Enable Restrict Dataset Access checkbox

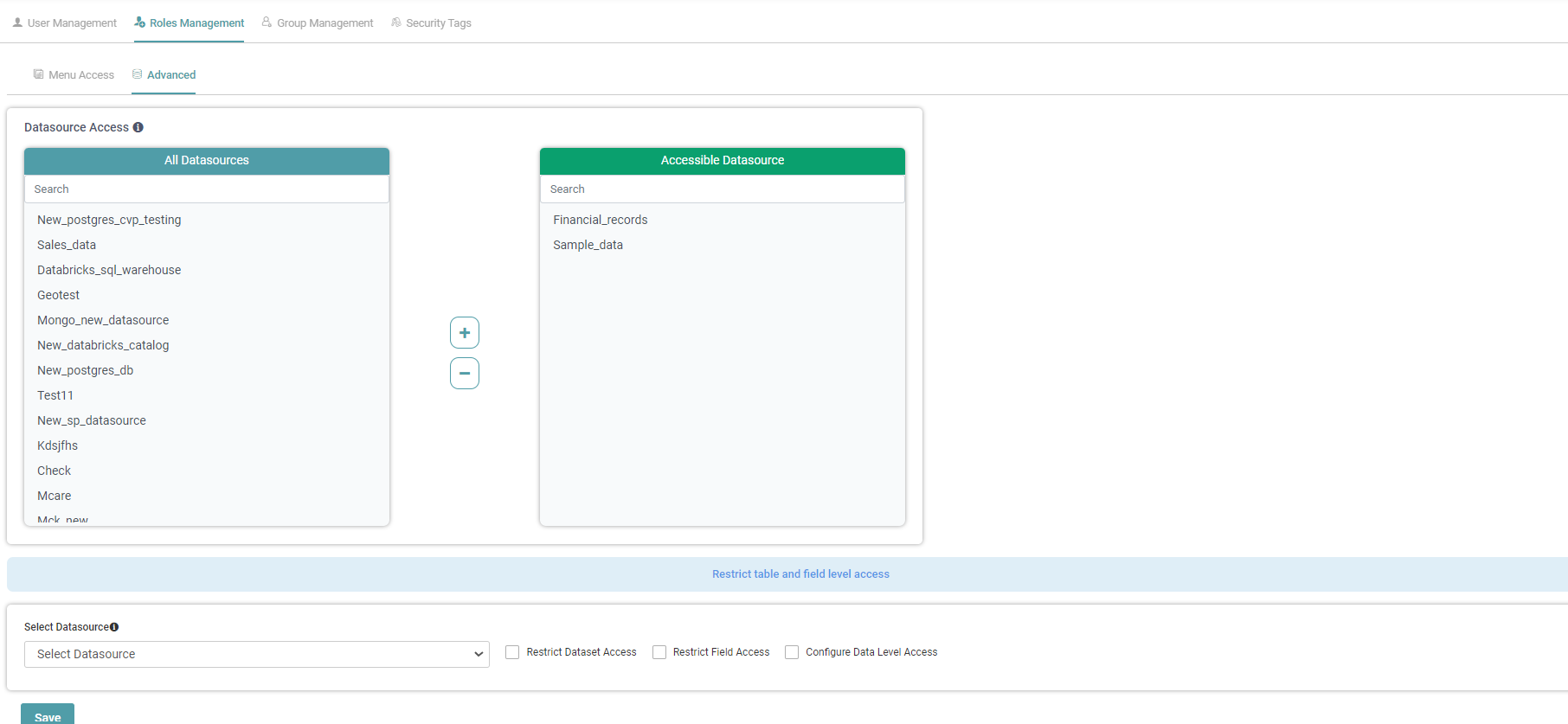512,652
